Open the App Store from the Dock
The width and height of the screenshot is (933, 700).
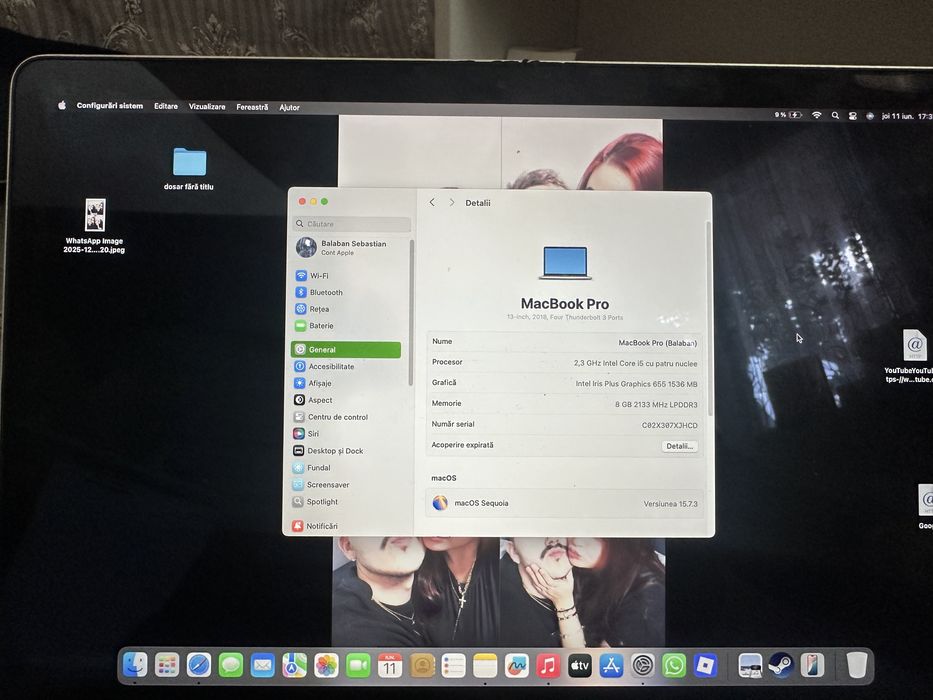[611, 665]
